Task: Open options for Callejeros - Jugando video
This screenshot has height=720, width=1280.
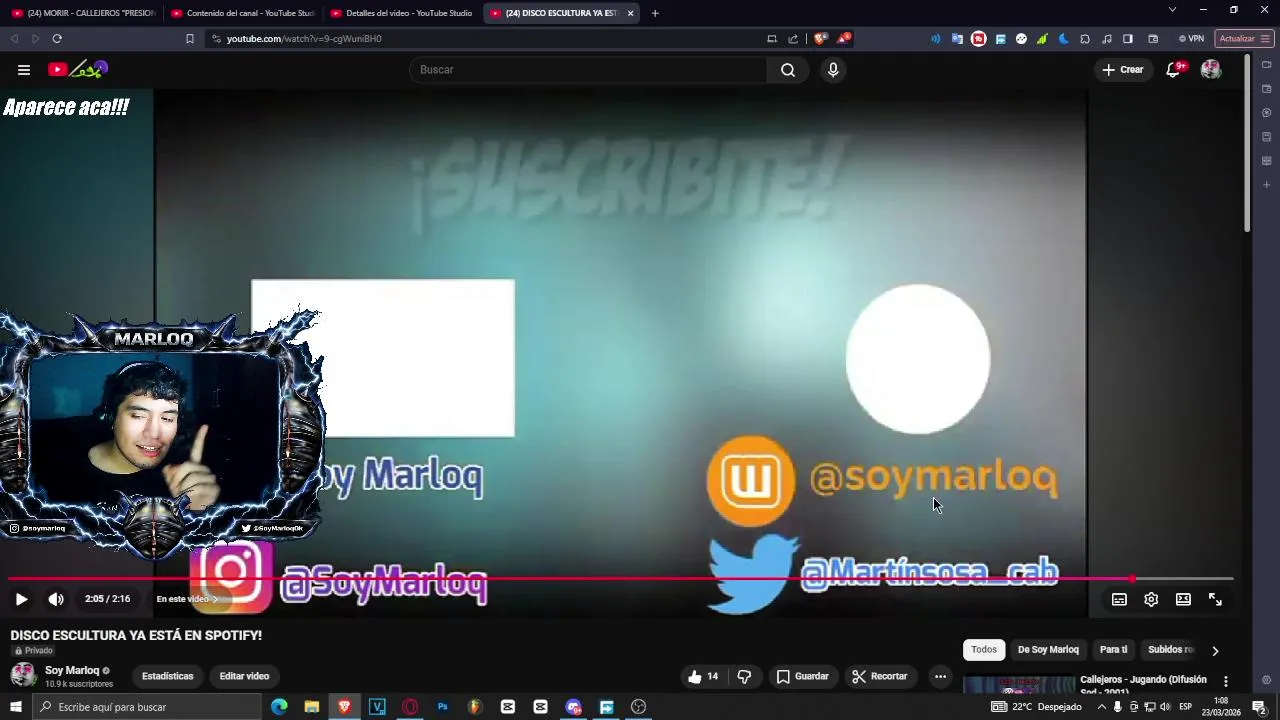Action: [x=1226, y=682]
